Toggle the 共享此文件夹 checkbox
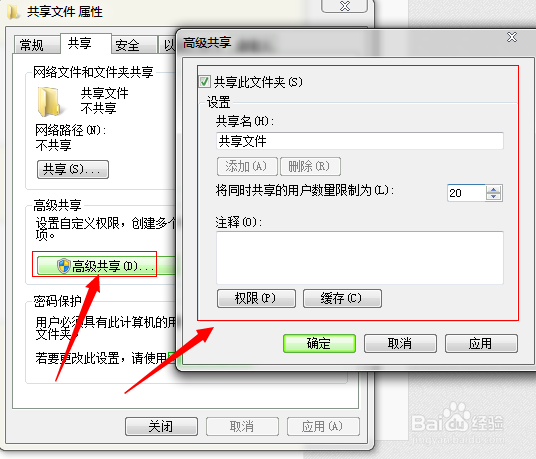 (204, 82)
